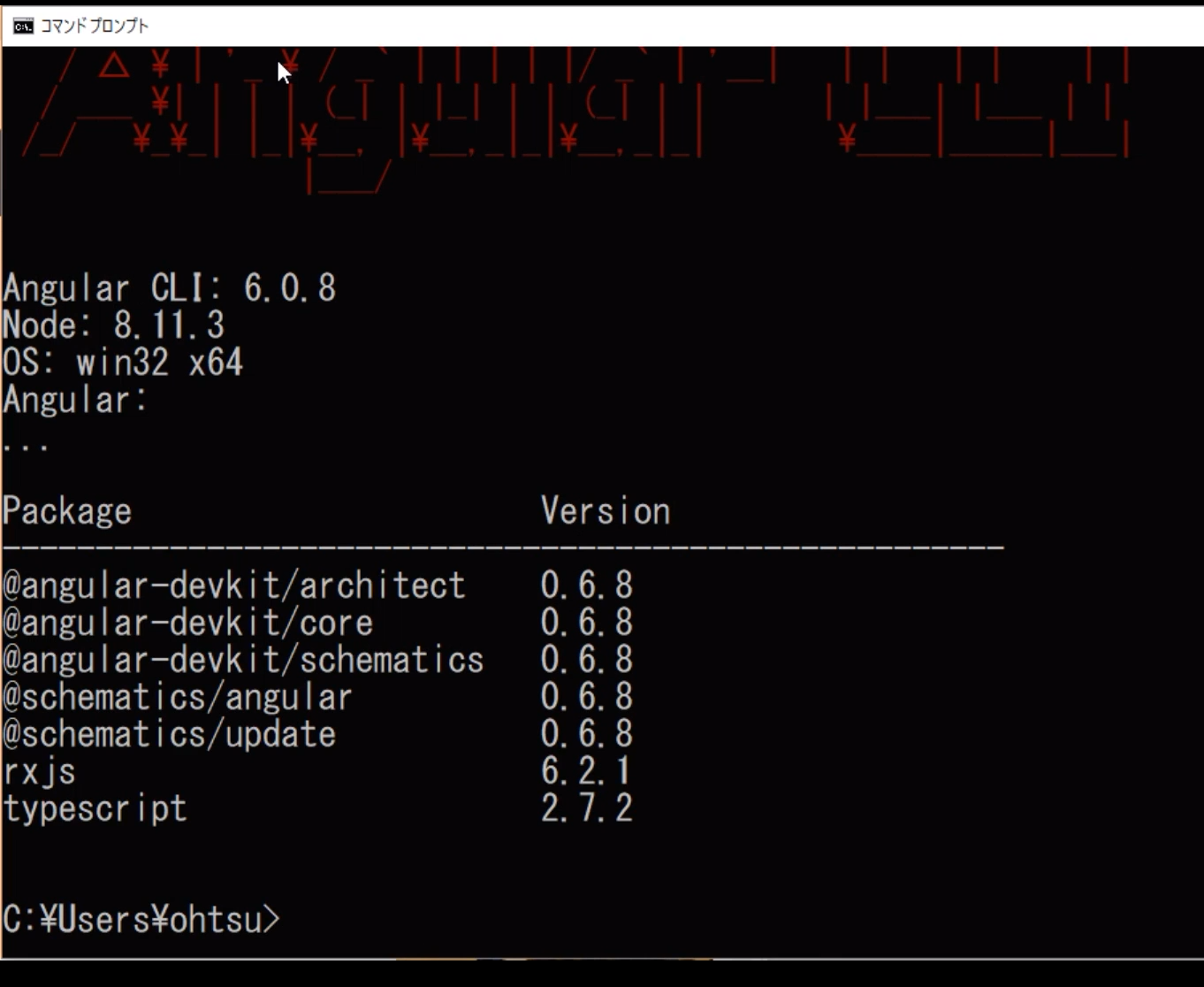The height and width of the screenshot is (987, 1204).
Task: Click the 'Angular CLI: 6.0.8' line
Action: (170, 288)
